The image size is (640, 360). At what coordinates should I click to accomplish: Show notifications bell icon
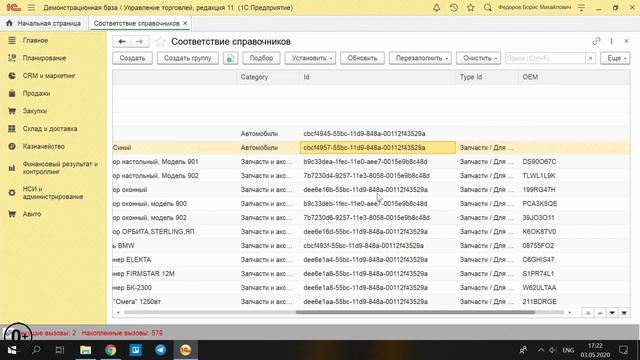coord(436,7)
